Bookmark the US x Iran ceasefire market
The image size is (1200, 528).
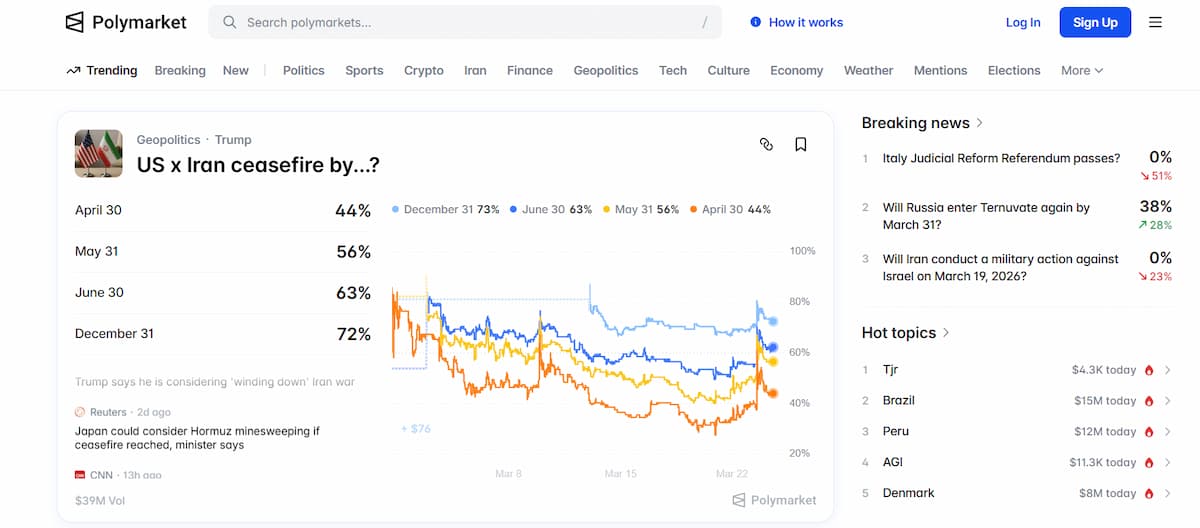click(801, 144)
